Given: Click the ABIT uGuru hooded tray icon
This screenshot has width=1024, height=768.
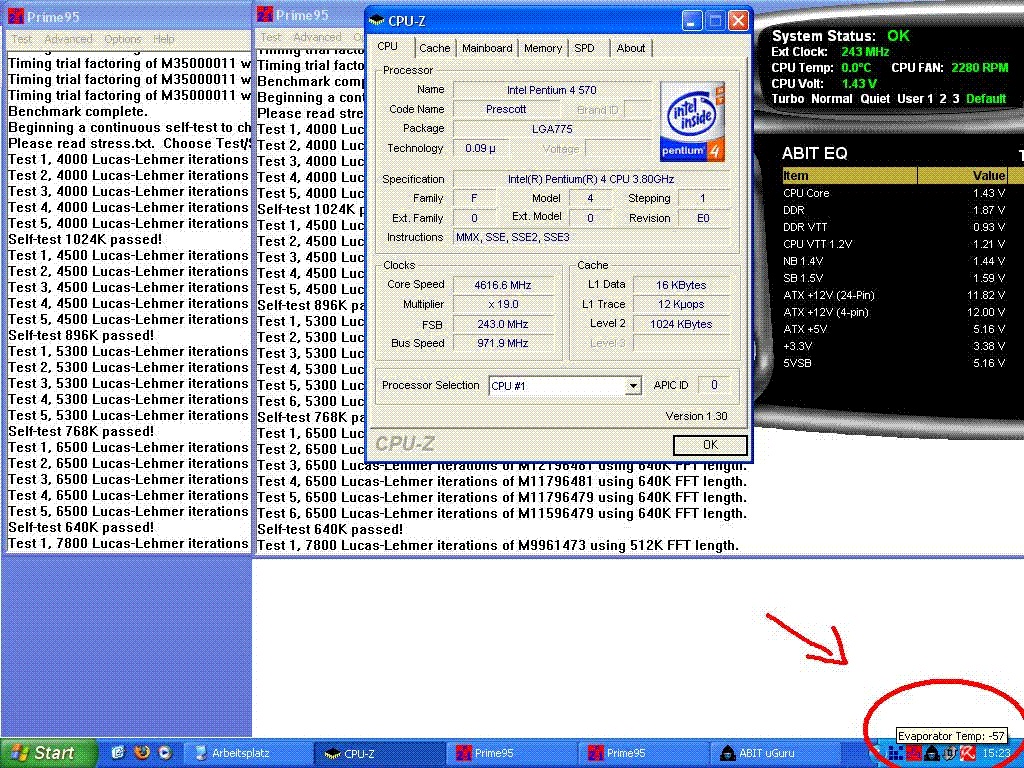Looking at the screenshot, I should coord(932,753).
